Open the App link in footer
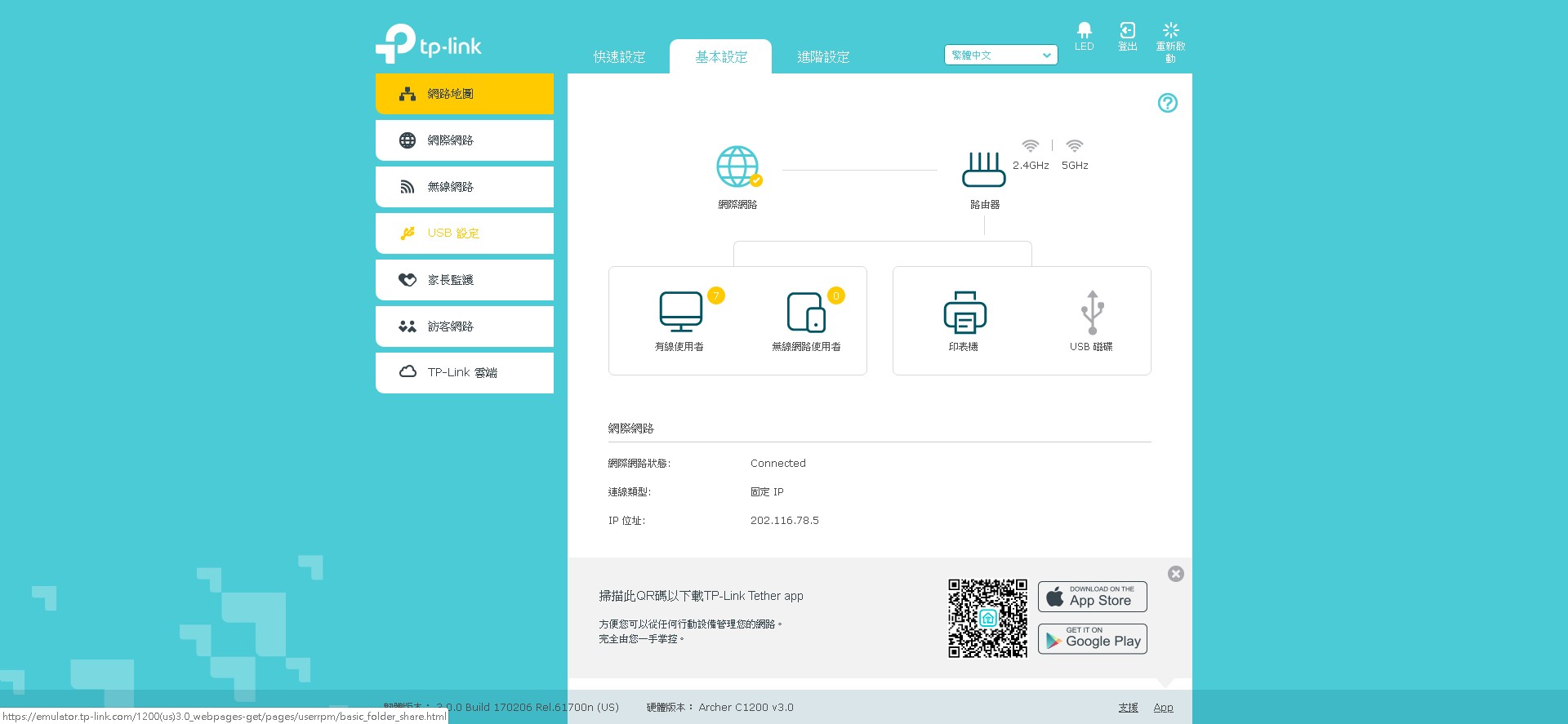 point(1163,708)
